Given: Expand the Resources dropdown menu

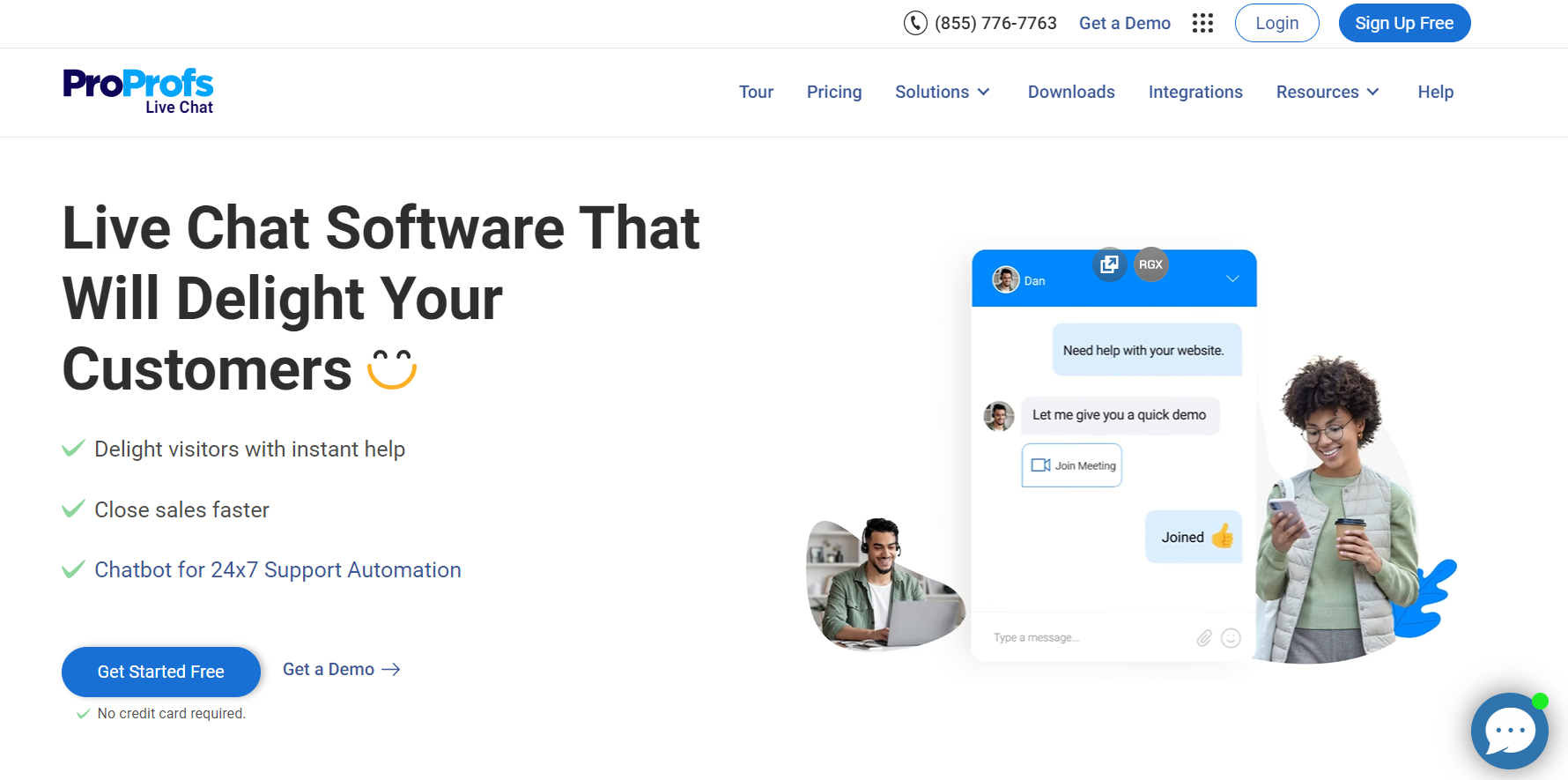Looking at the screenshot, I should coord(1327,92).
